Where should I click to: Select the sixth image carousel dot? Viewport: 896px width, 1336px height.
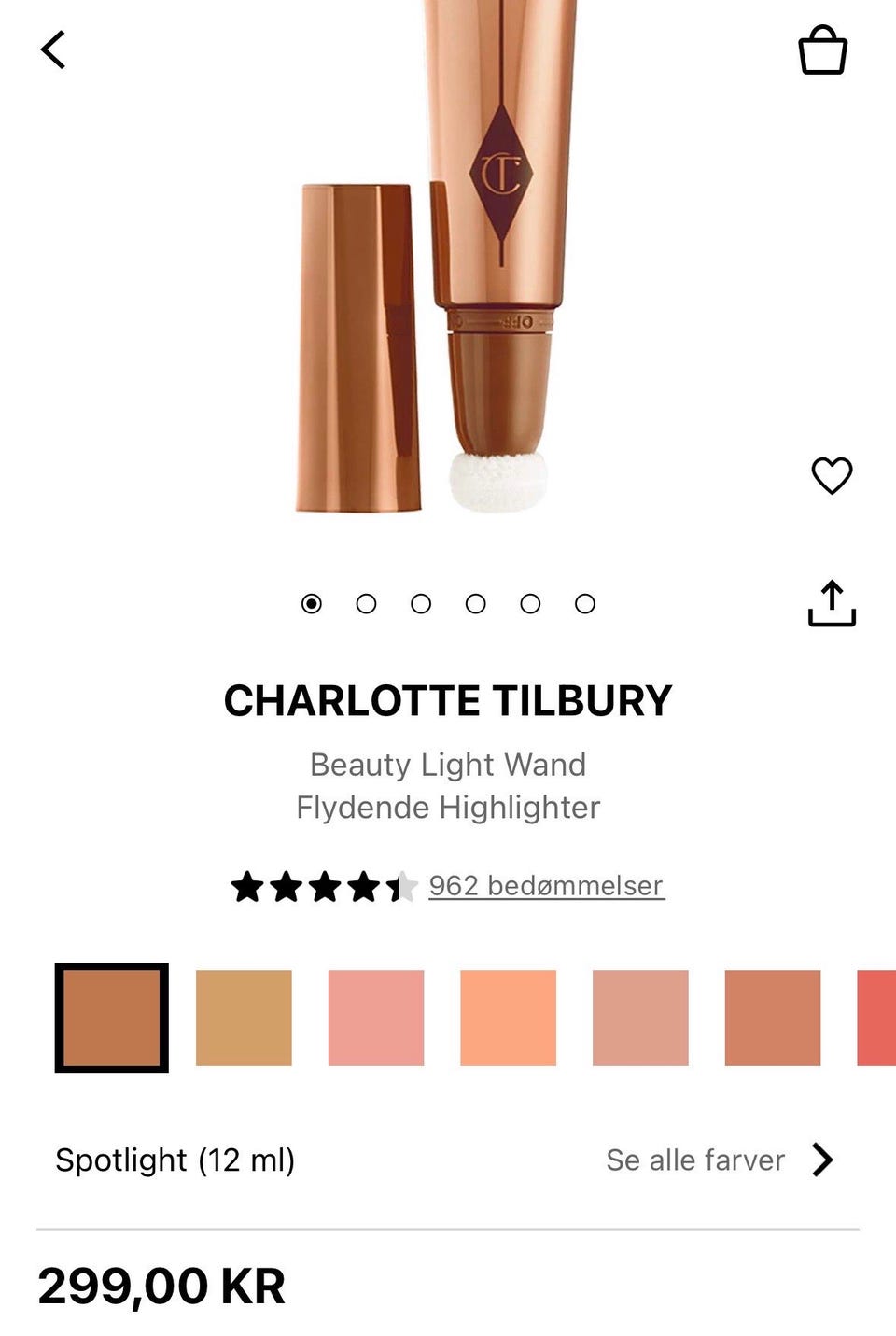click(585, 604)
